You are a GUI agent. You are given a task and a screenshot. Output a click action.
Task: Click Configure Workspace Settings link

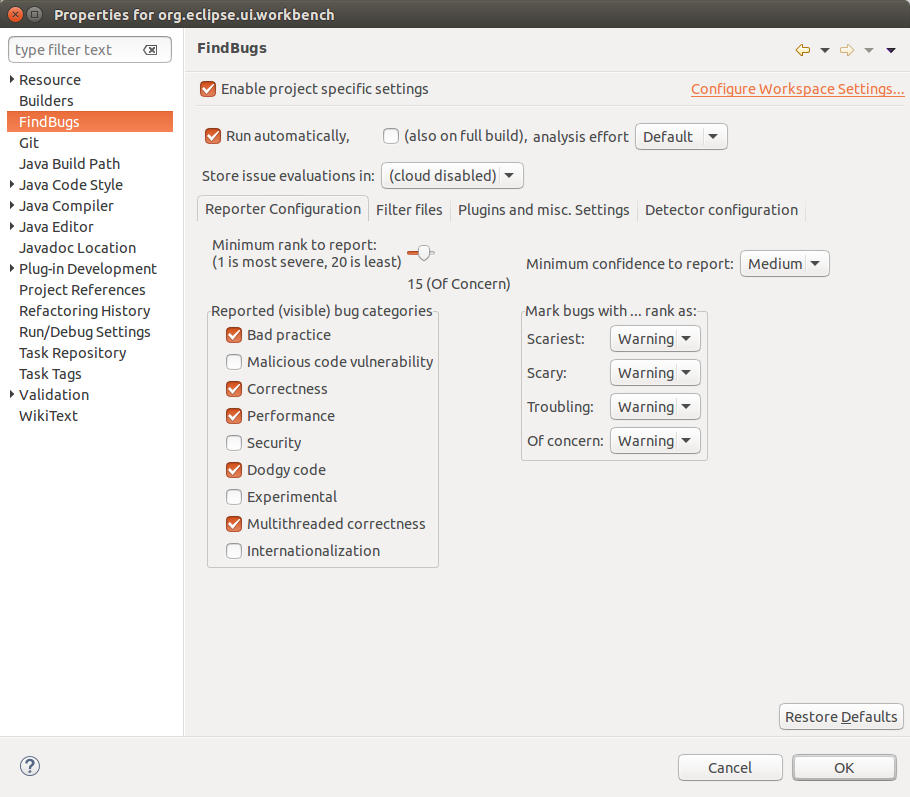coord(797,89)
